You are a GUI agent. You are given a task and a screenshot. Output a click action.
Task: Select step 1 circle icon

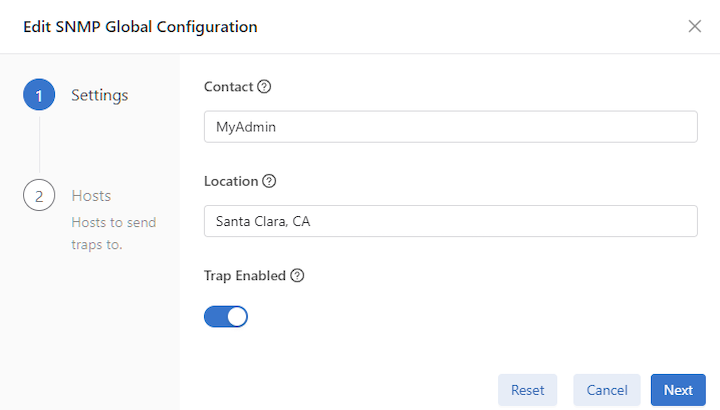coord(39,95)
